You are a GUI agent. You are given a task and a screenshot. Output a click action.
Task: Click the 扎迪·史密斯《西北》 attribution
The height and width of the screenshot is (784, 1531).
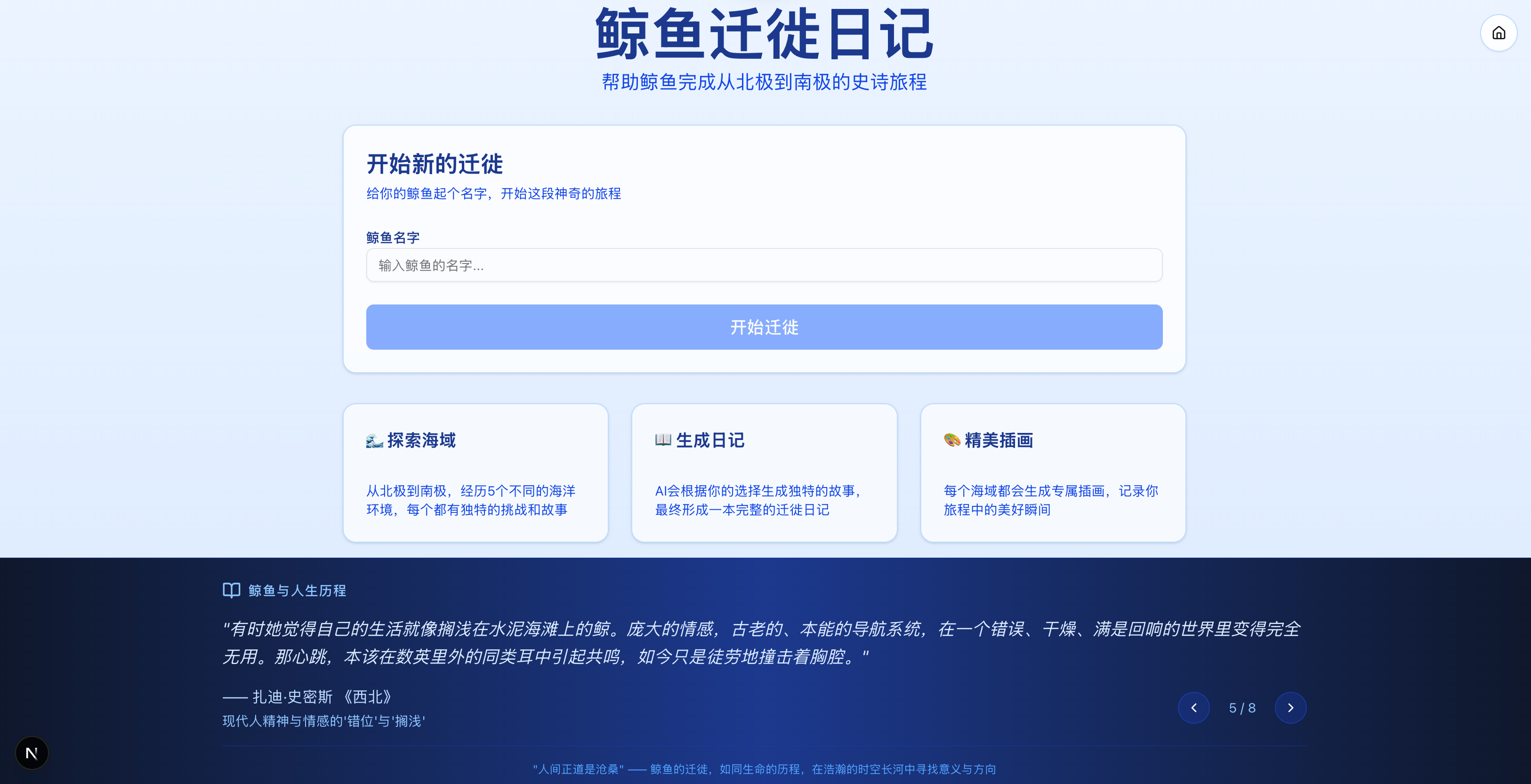click(x=321, y=696)
